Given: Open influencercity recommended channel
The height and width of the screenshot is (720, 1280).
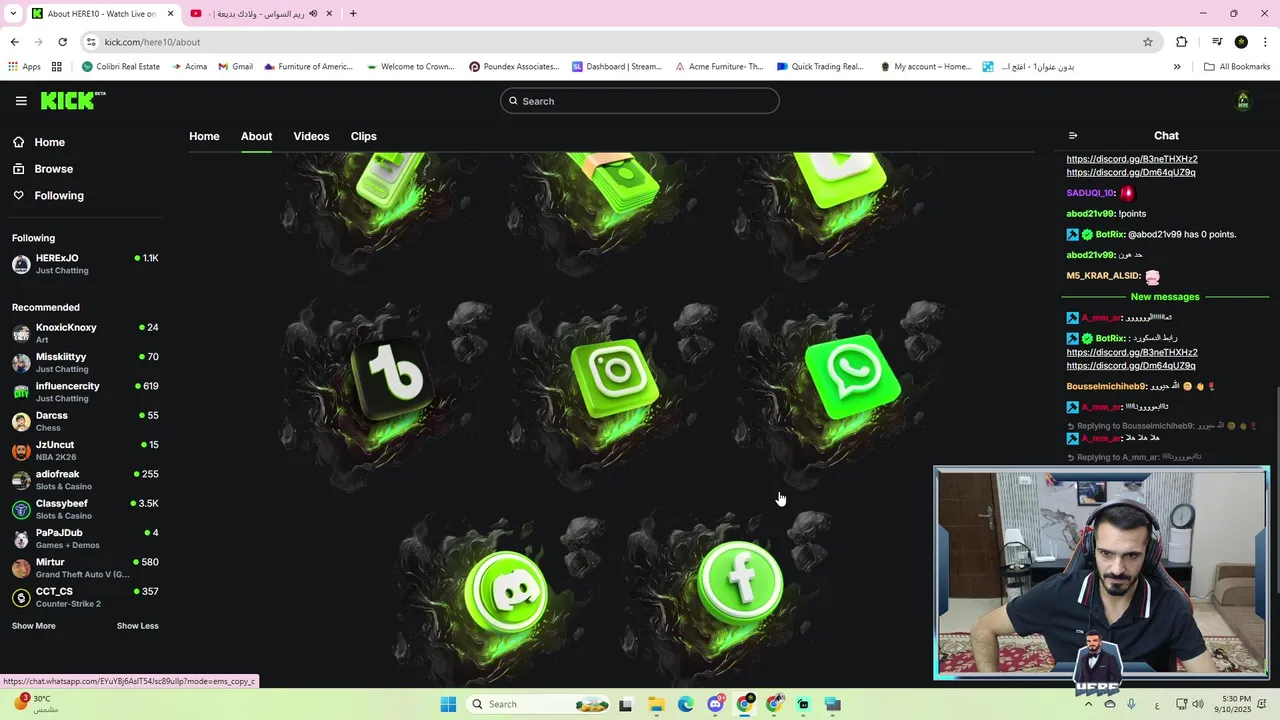Looking at the screenshot, I should click(85, 392).
